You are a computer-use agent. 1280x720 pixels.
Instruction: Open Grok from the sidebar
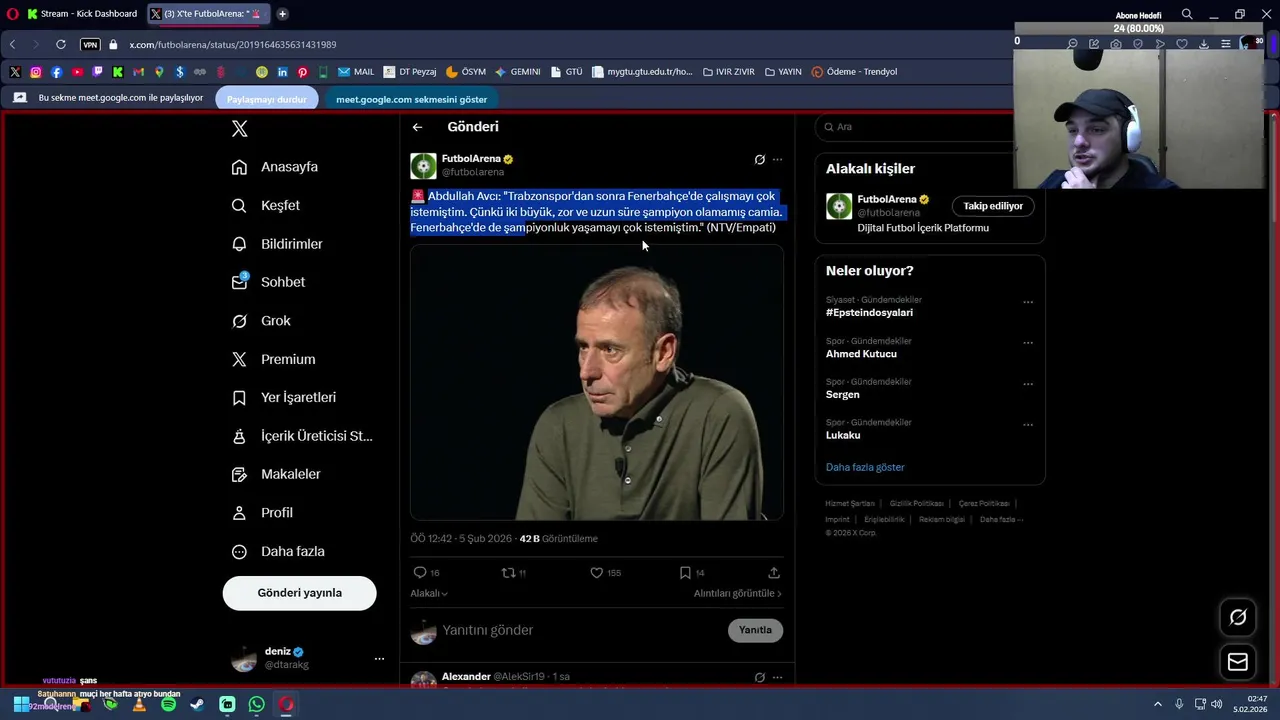click(x=261, y=321)
